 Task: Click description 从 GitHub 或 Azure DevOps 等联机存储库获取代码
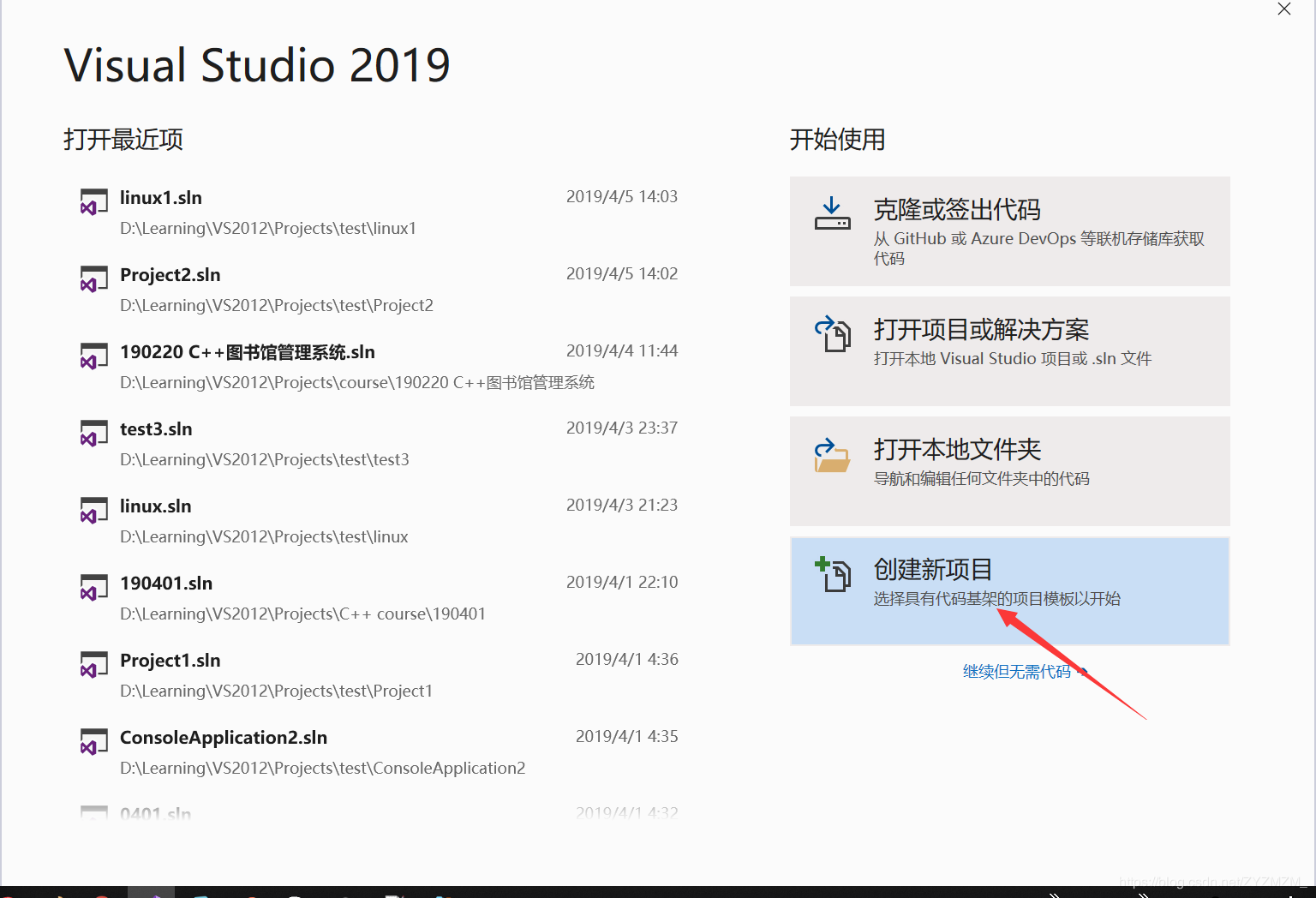point(1039,248)
